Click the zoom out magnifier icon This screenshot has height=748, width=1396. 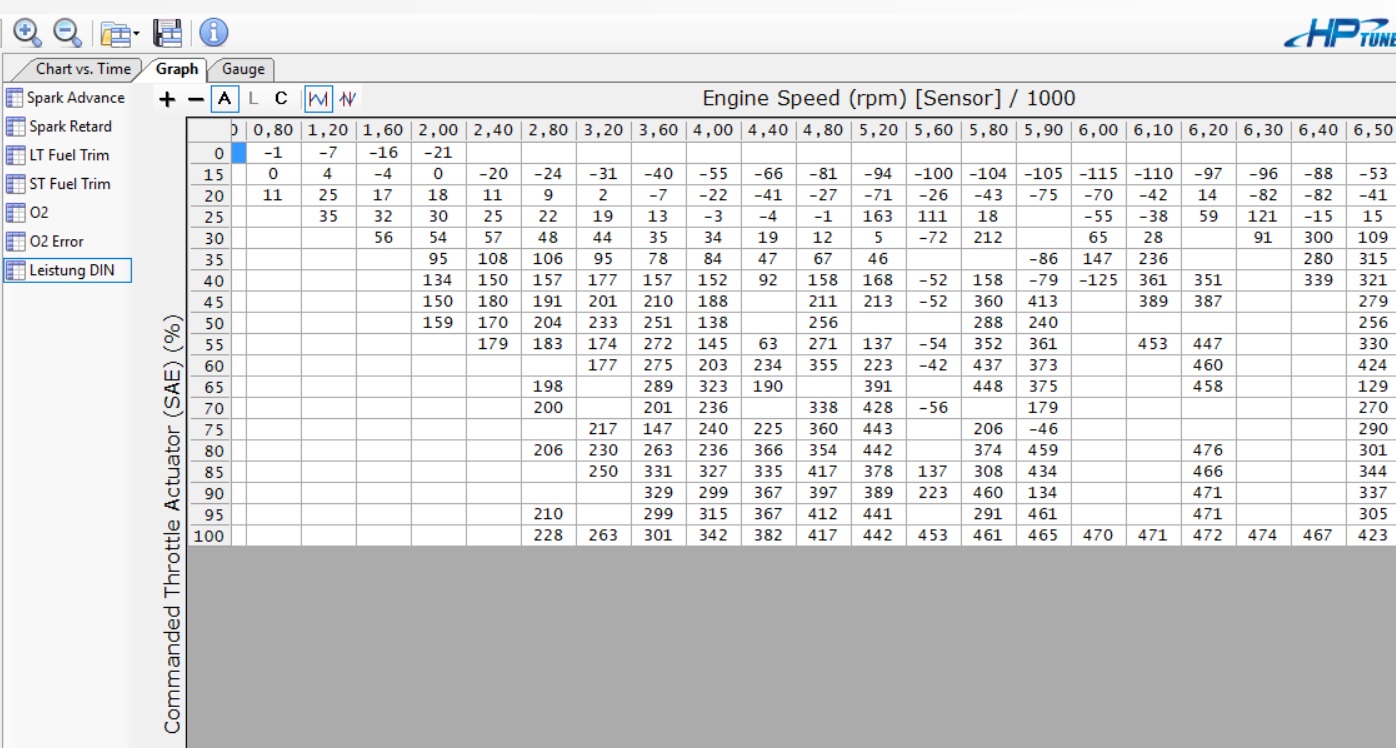coord(67,33)
